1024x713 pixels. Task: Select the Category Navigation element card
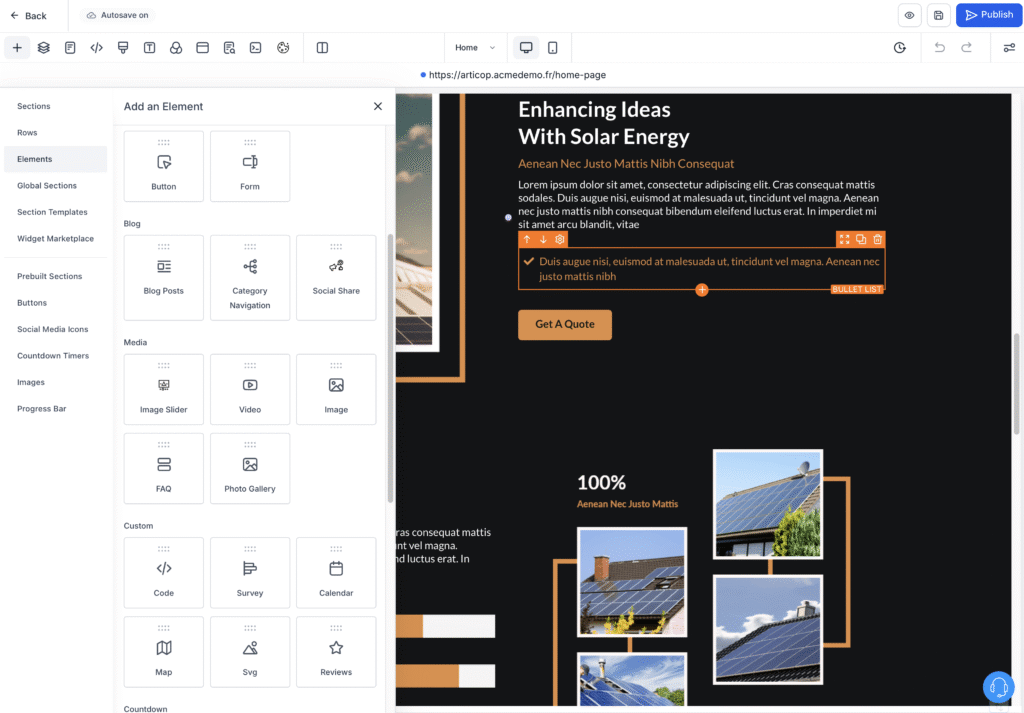coord(249,278)
